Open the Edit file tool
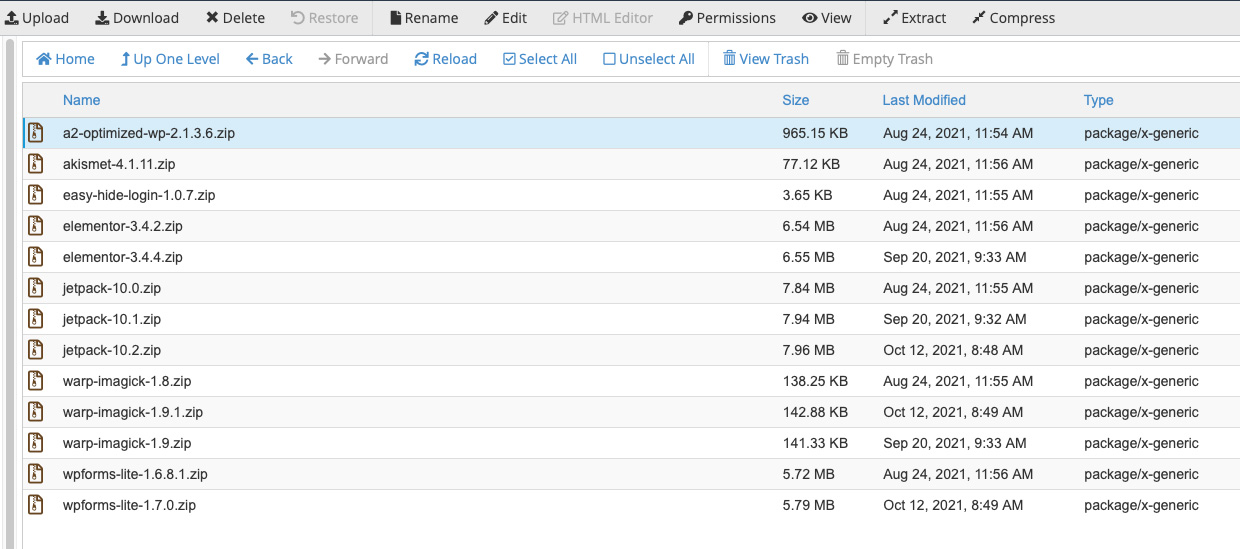This screenshot has height=549, width=1240. 505,18
